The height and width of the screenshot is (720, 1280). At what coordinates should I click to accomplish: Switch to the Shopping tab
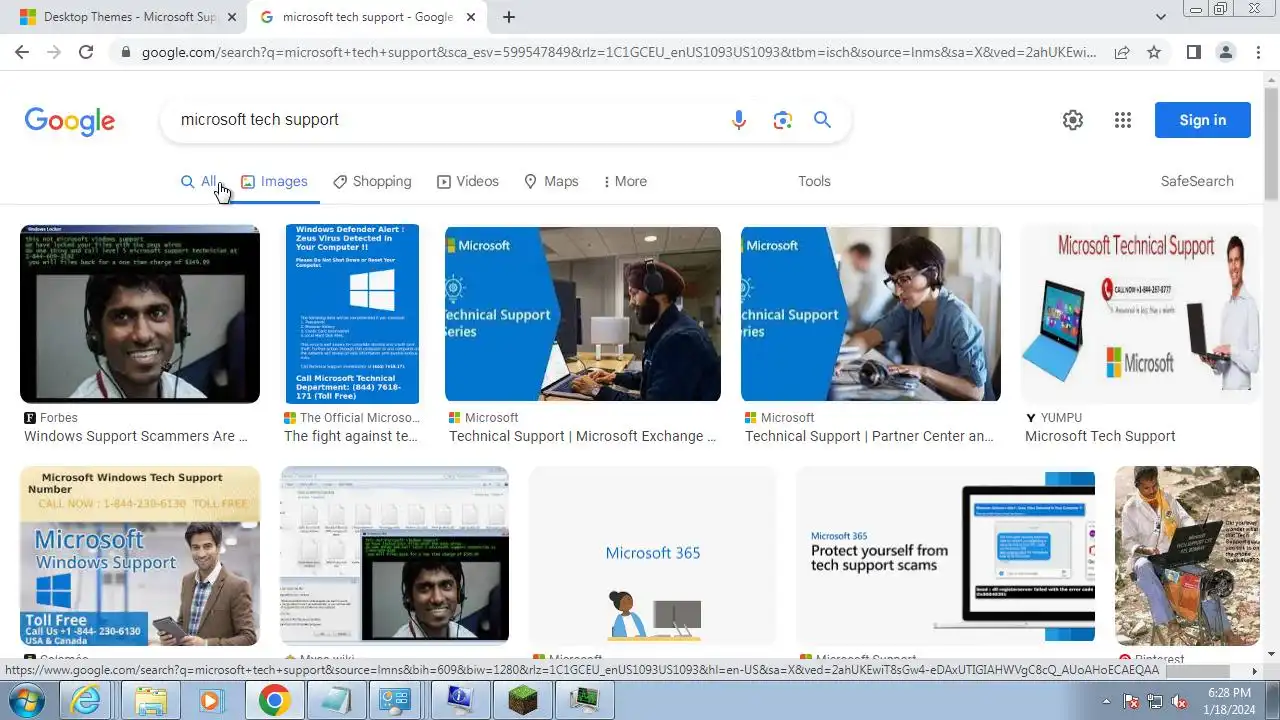372,181
